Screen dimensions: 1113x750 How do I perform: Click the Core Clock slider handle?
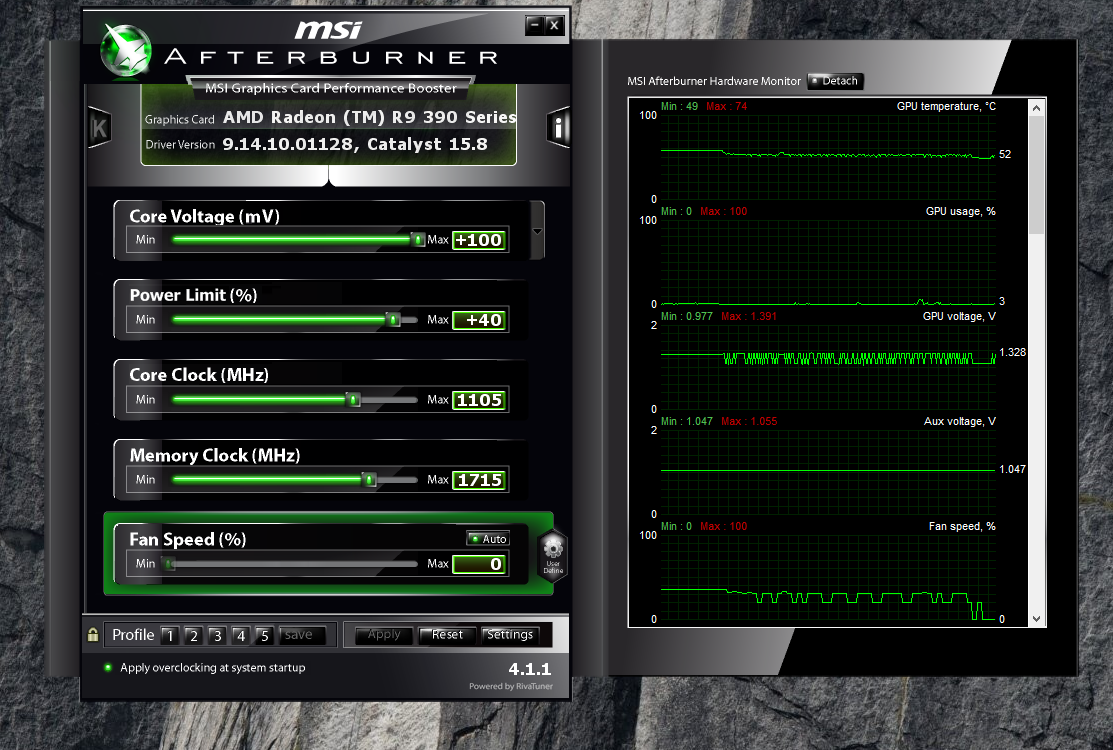353,400
